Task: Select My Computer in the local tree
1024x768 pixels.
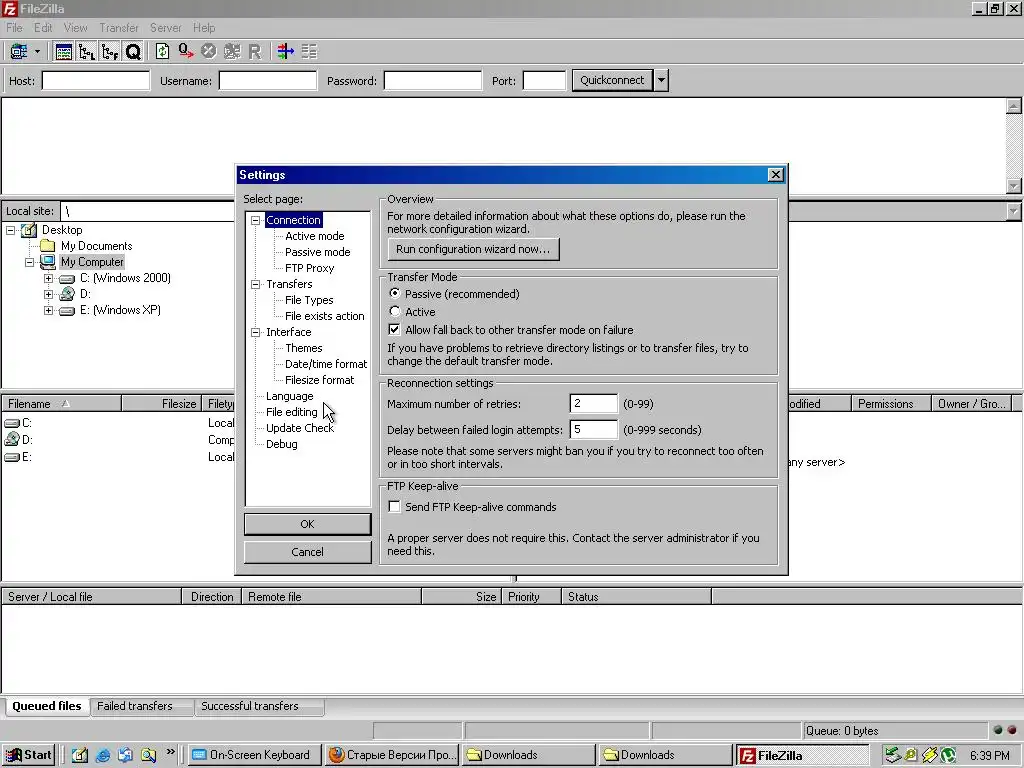Action: (x=92, y=262)
